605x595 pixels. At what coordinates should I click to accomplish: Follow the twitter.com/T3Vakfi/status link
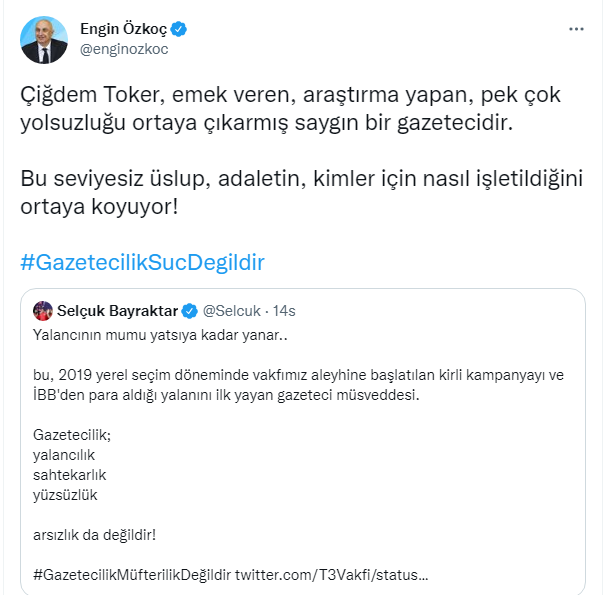tap(332, 576)
